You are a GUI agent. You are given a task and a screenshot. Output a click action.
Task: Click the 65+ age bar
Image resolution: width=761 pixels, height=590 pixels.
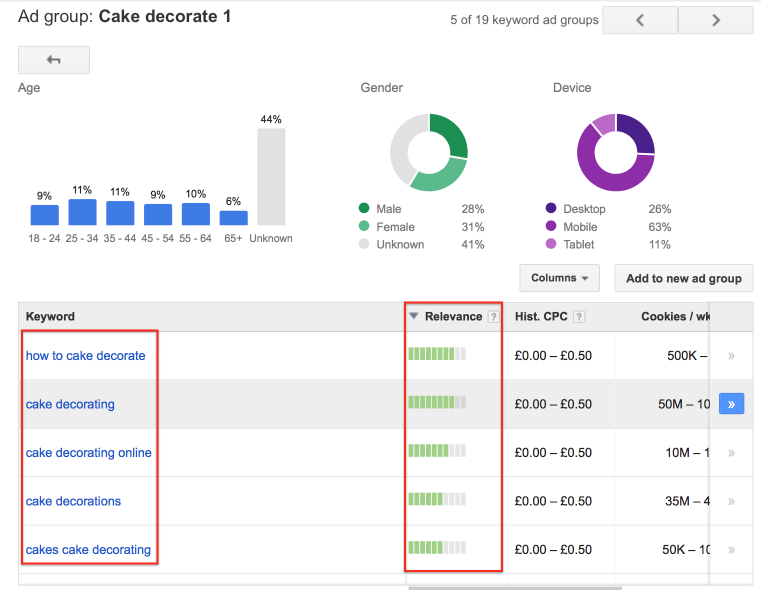pos(233,218)
